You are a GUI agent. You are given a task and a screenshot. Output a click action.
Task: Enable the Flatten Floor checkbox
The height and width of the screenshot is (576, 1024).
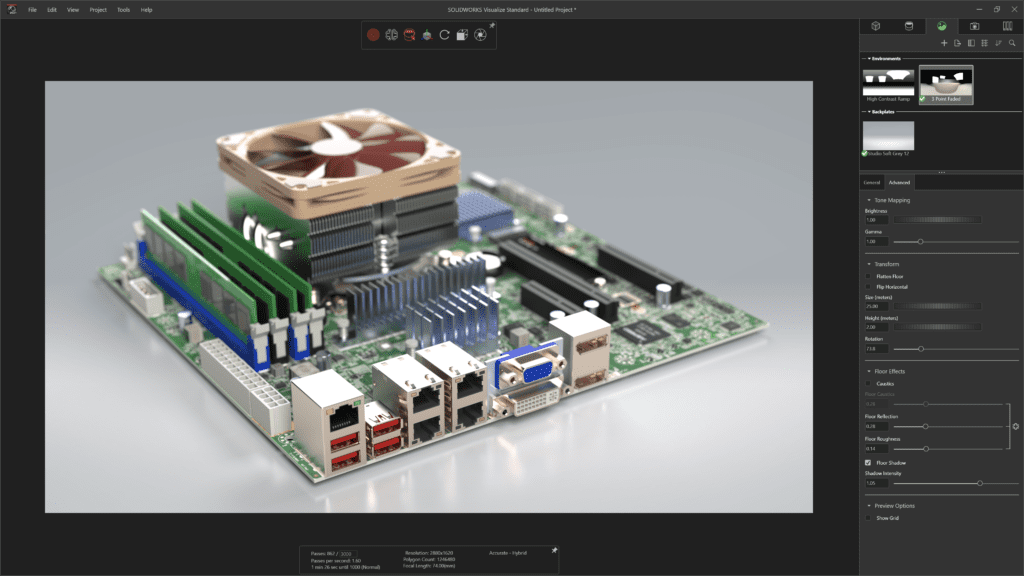(868, 276)
